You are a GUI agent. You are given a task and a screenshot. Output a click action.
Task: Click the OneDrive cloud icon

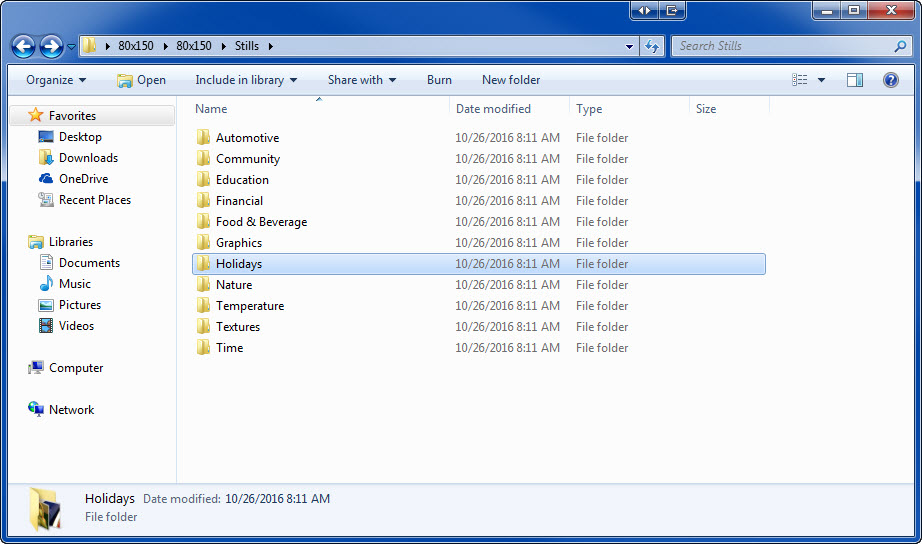coord(46,178)
